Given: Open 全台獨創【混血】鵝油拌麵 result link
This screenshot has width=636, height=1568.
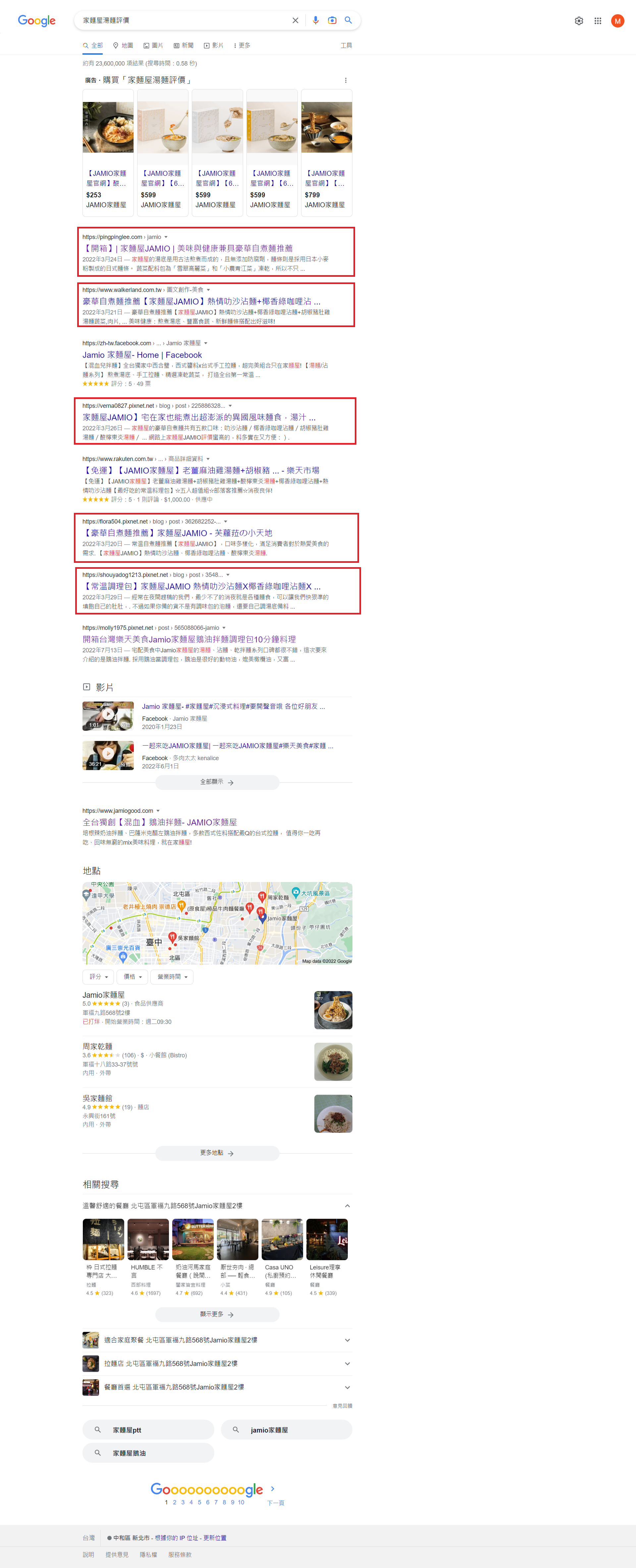Looking at the screenshot, I should tap(160, 822).
